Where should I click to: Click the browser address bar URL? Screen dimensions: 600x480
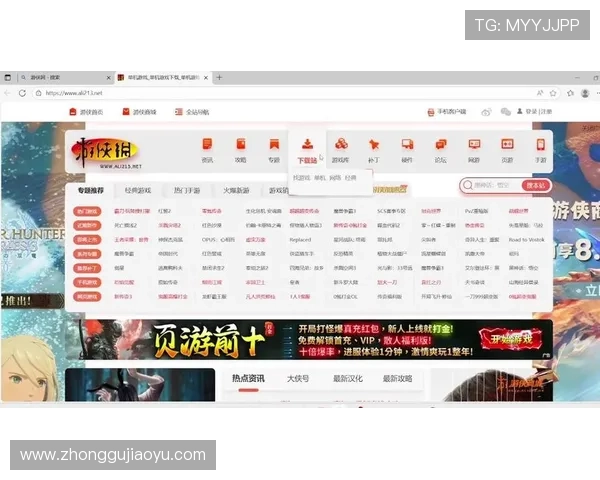(74, 93)
